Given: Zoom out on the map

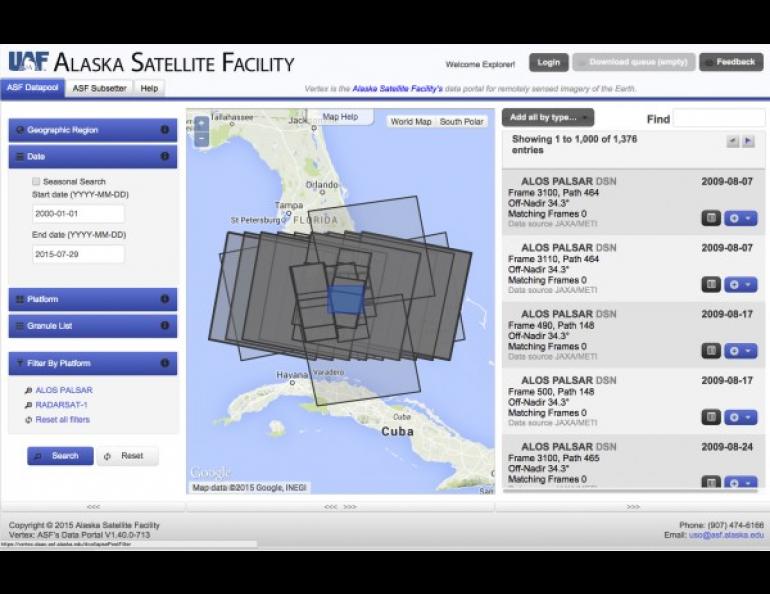Looking at the screenshot, I should pos(202,139).
